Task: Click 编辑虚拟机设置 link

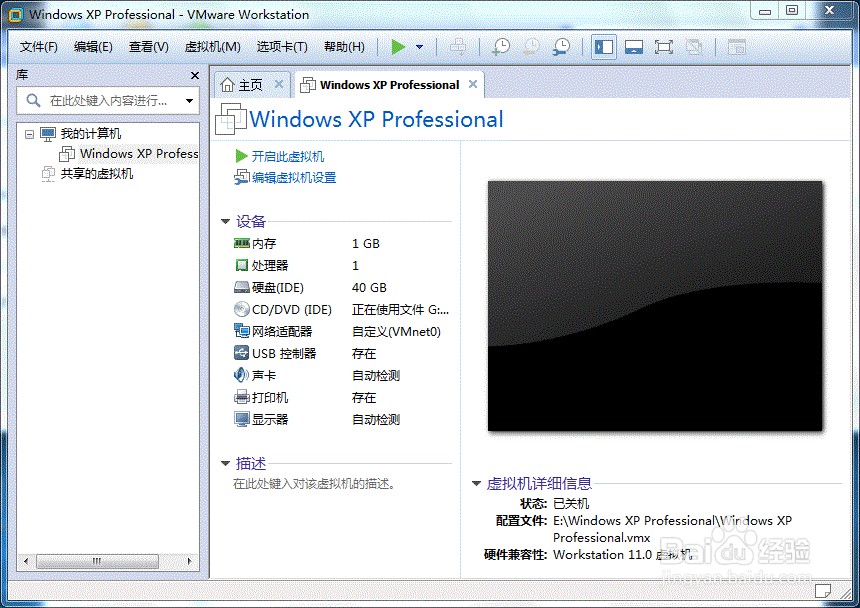Action: [294, 177]
